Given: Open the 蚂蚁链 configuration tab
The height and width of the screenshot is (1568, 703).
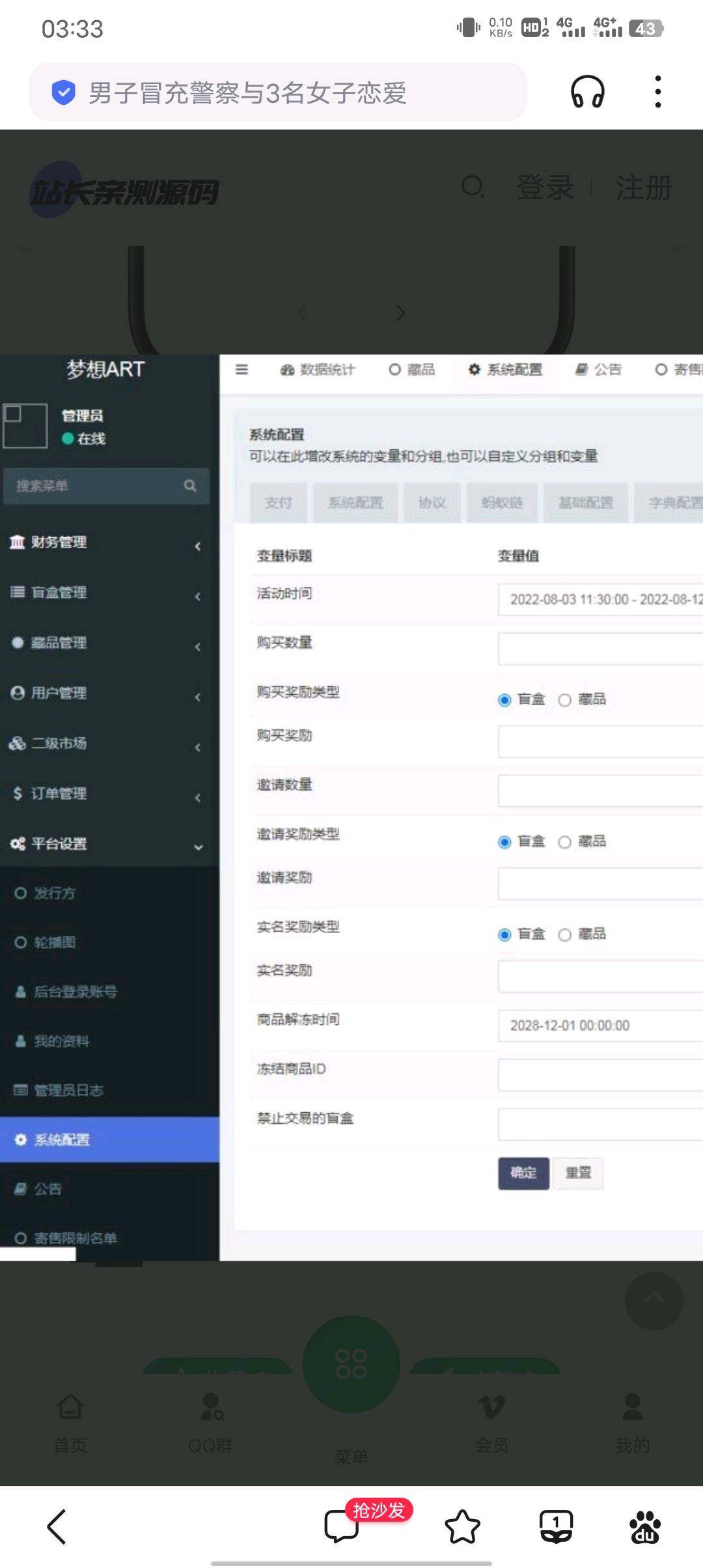Looking at the screenshot, I should point(502,503).
